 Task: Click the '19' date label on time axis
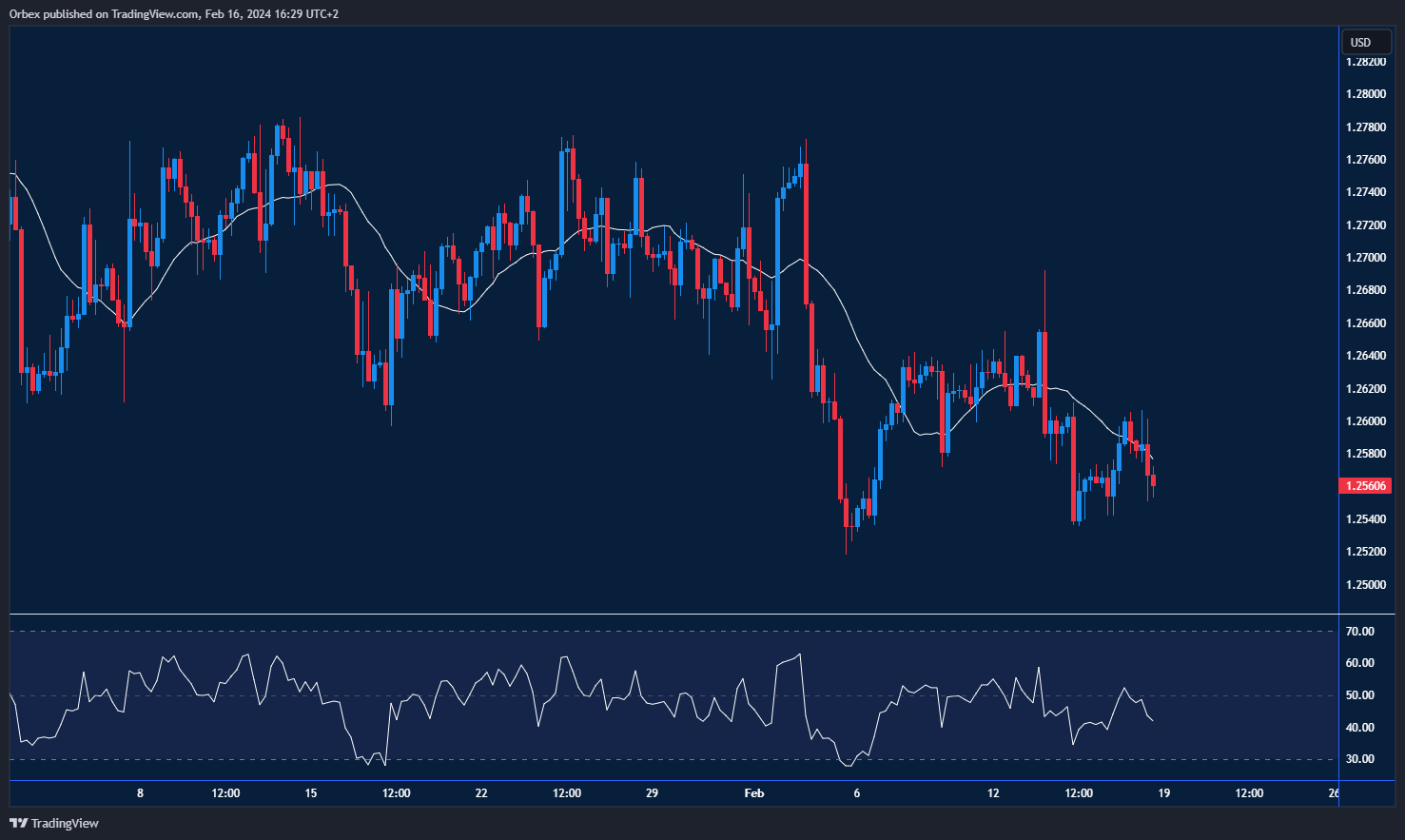1162,791
